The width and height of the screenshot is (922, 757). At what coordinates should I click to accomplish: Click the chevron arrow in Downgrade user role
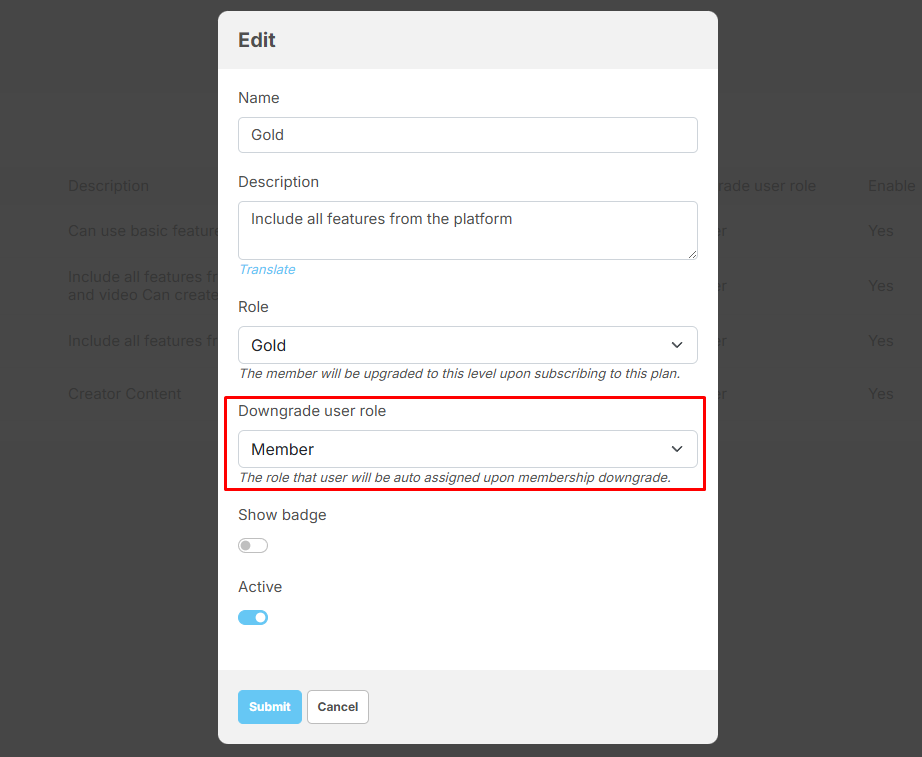coord(677,449)
